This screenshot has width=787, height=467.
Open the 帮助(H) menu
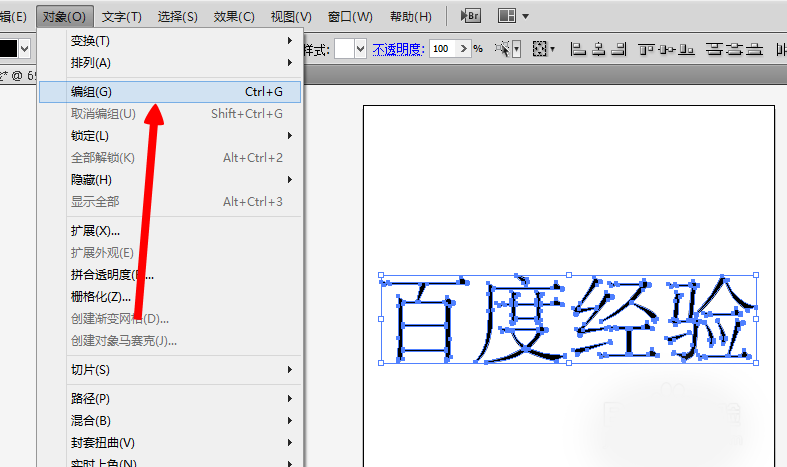tap(411, 17)
